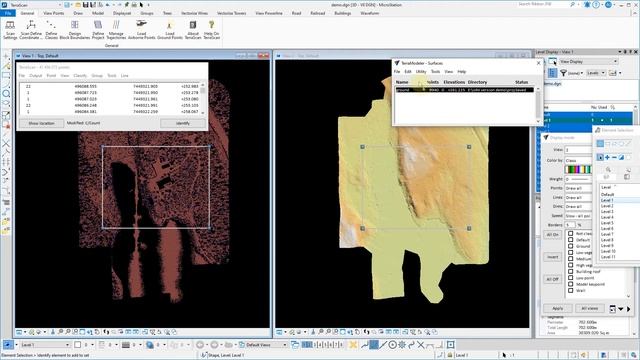Open Define Project tool

98,30
